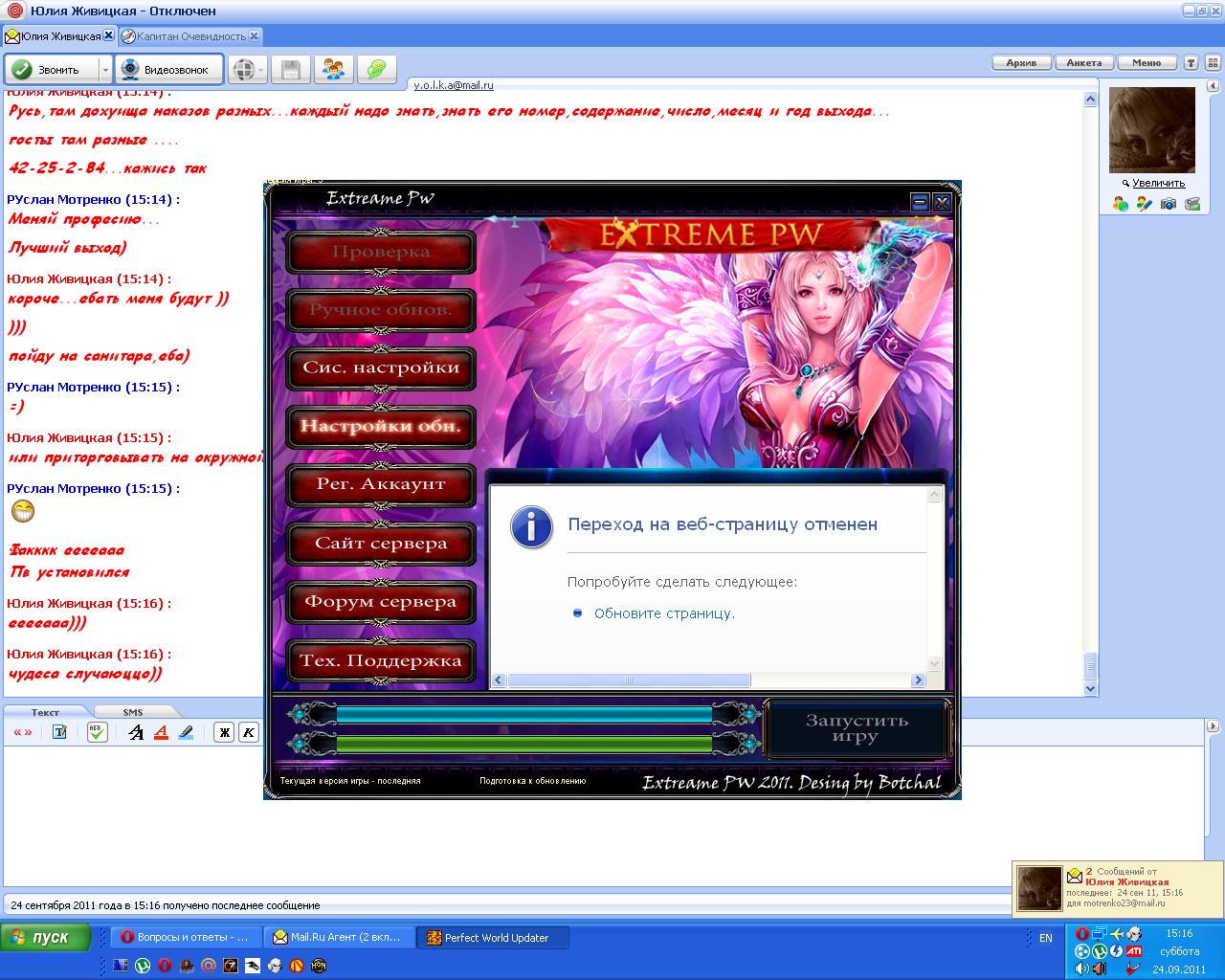The image size is (1225, 980).
Task: Click the green update progress bar
Action: (x=524, y=744)
